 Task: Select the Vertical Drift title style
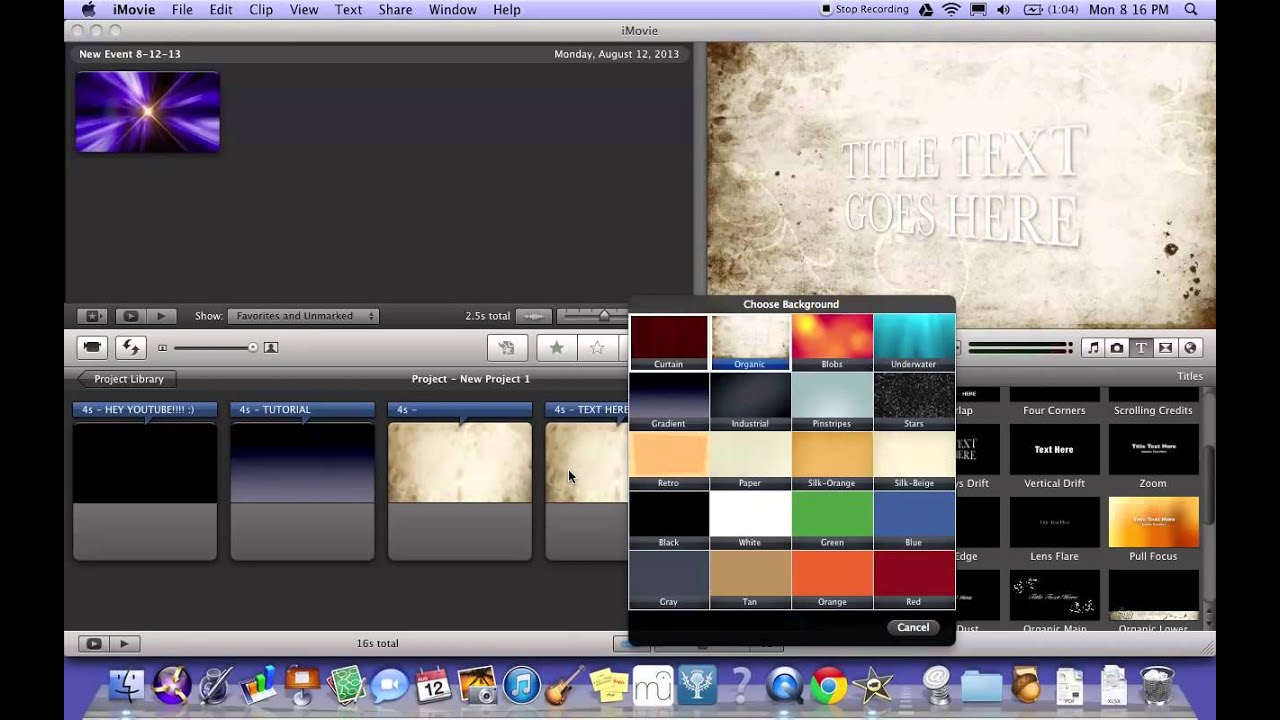[x=1054, y=457]
